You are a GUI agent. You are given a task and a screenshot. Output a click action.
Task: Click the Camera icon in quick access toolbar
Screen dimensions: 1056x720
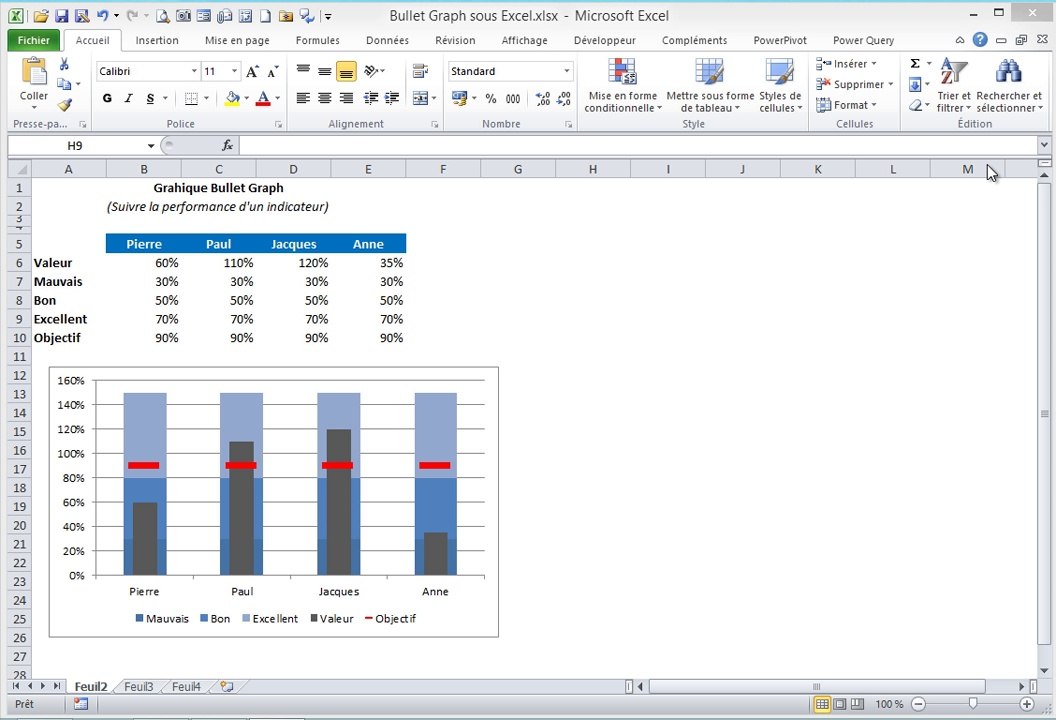pos(183,16)
